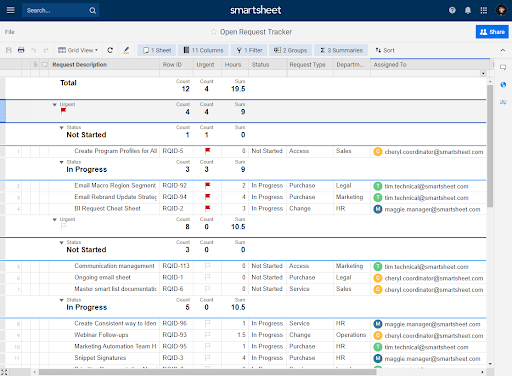512x376 pixels.
Task: Toggle urgent flag for RQID-5 row
Action: [x=207, y=151]
